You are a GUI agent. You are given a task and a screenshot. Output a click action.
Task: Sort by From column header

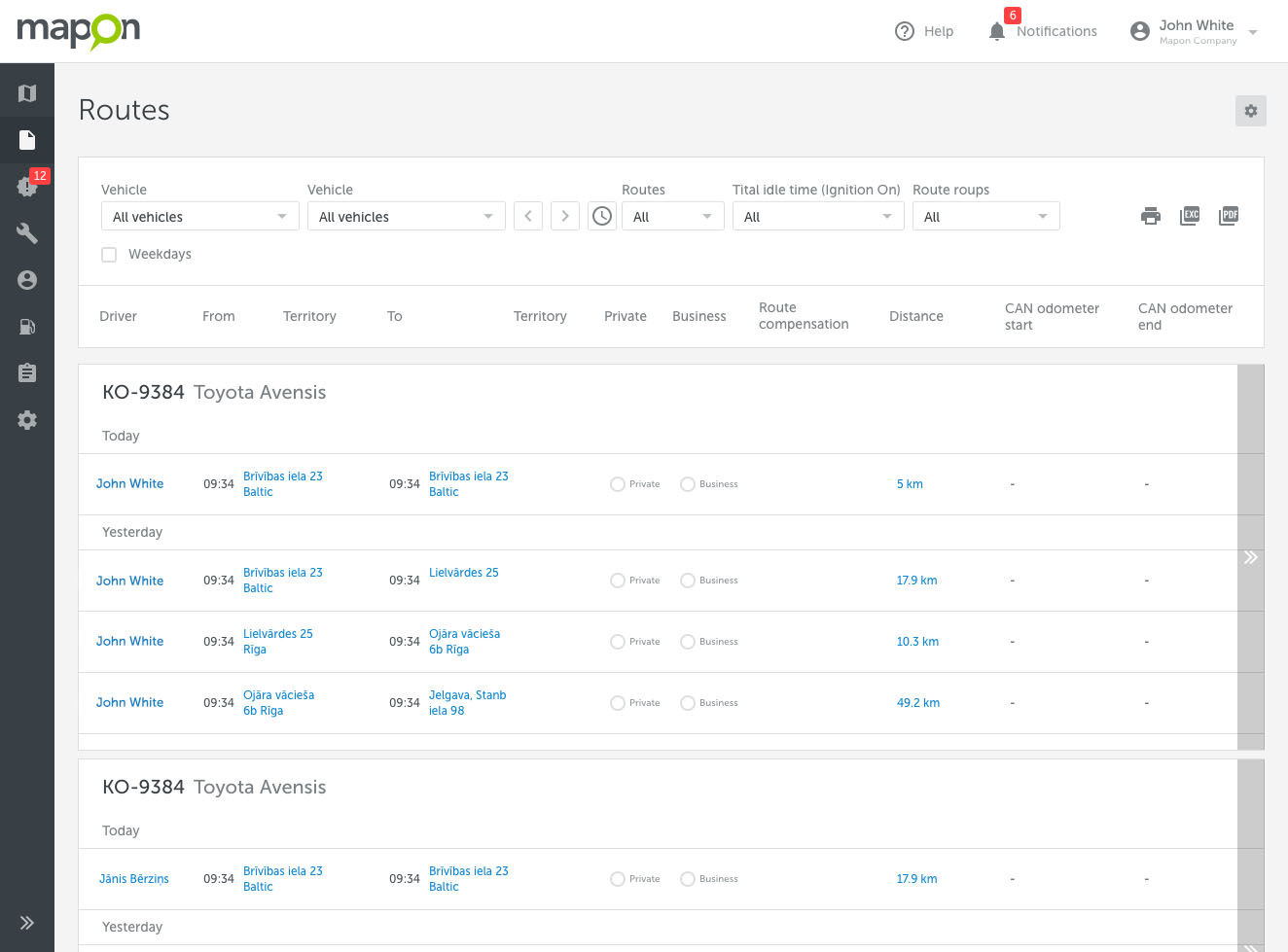[x=219, y=316]
